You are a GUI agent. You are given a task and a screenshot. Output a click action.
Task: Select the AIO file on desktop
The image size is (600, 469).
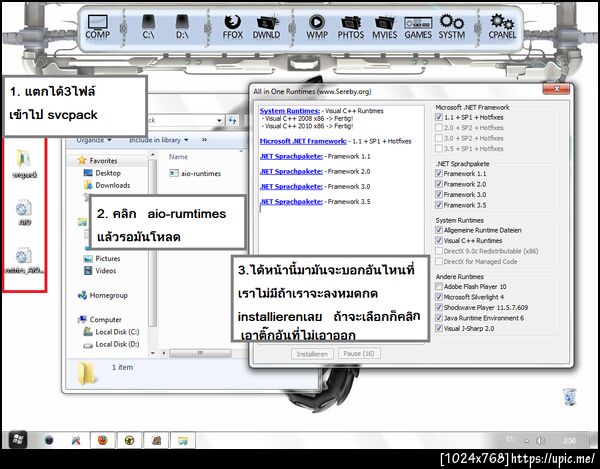(24, 212)
